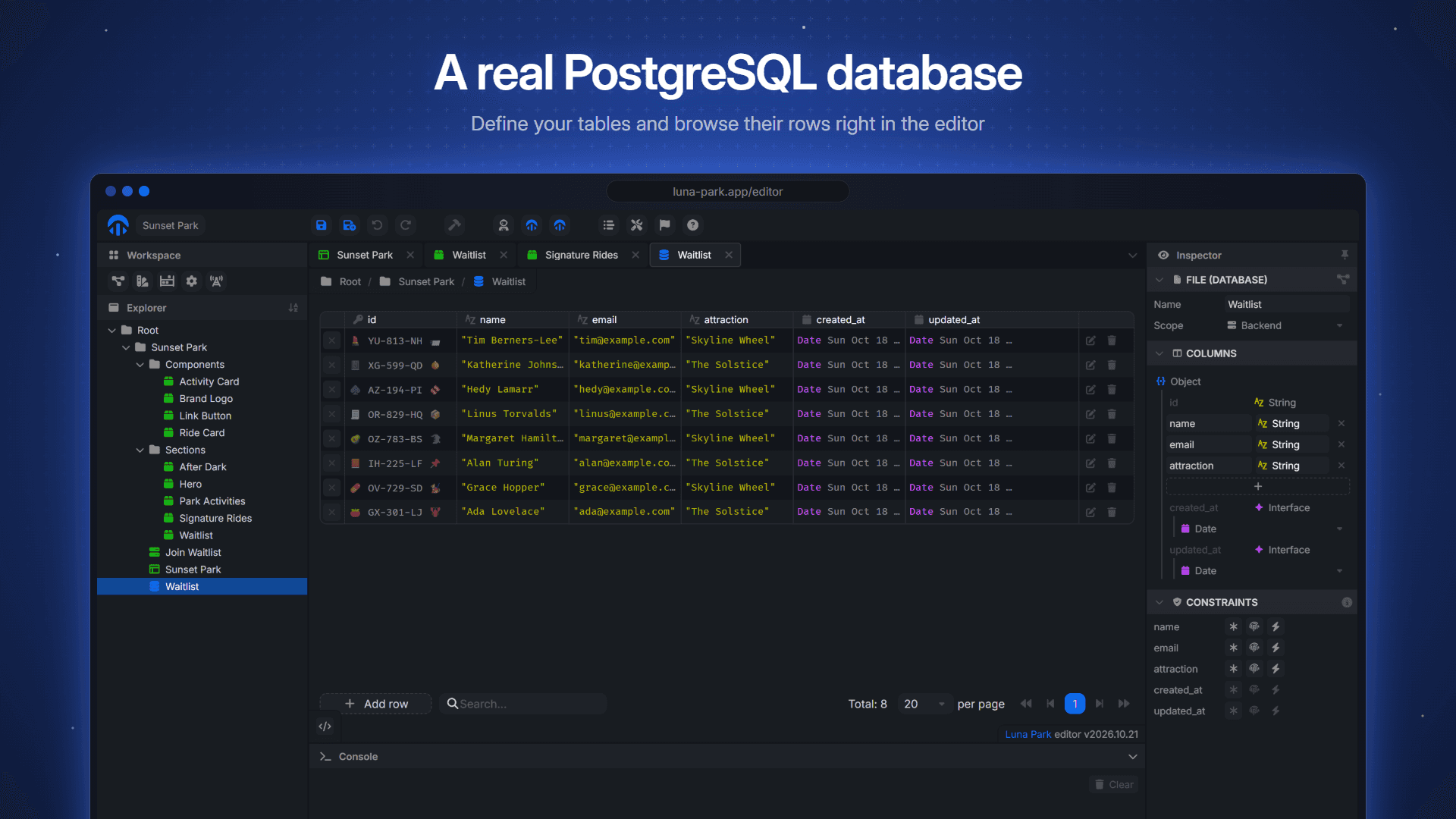This screenshot has height=819, width=1456.
Task: Toggle unique fingerprint constraint for email
Action: (x=1254, y=648)
